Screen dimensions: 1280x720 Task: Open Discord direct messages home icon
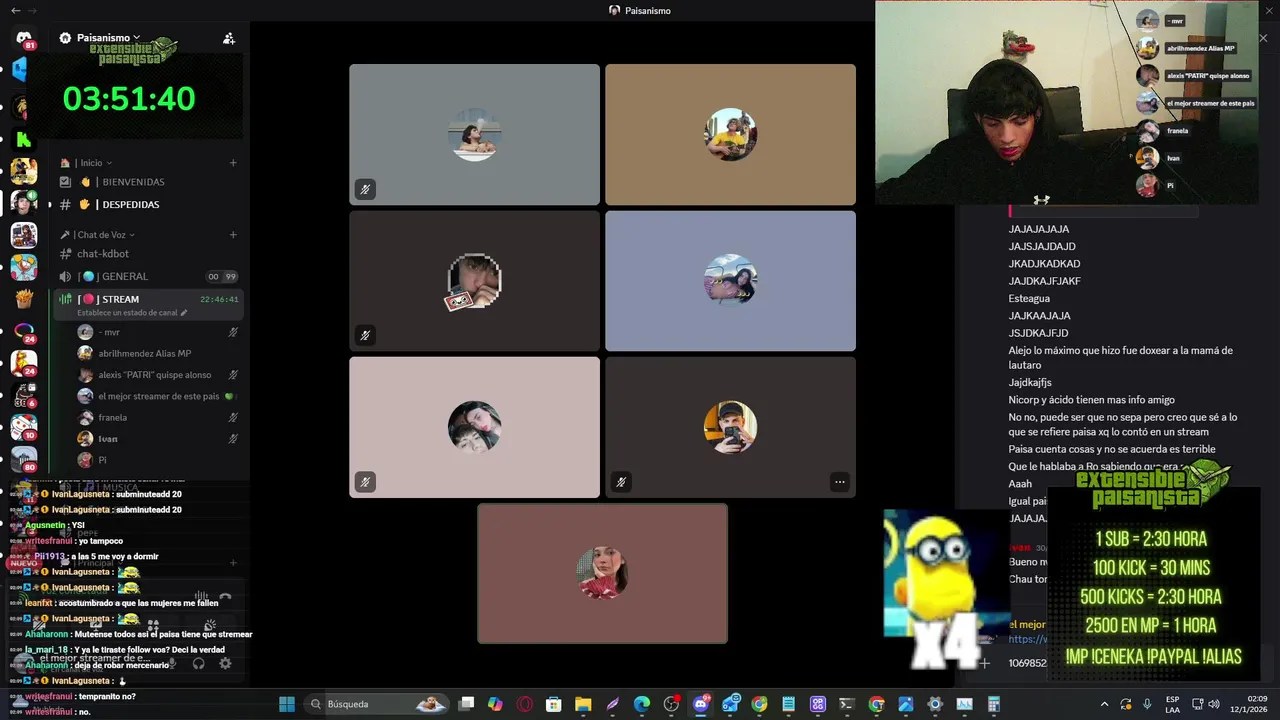(24, 38)
